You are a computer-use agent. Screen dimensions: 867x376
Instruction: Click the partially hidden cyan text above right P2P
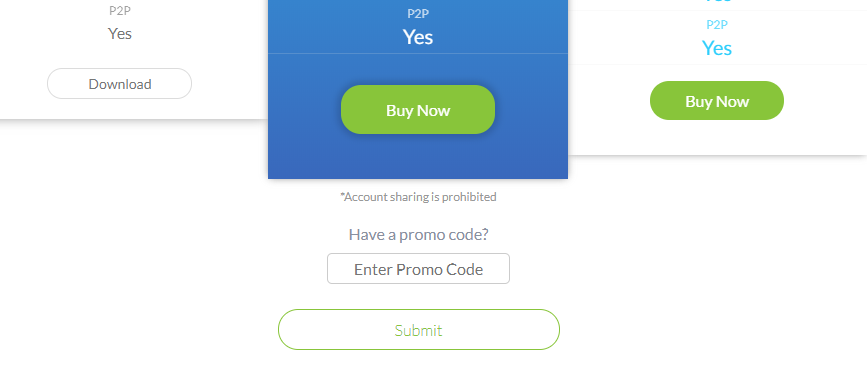pyautogui.click(x=717, y=2)
